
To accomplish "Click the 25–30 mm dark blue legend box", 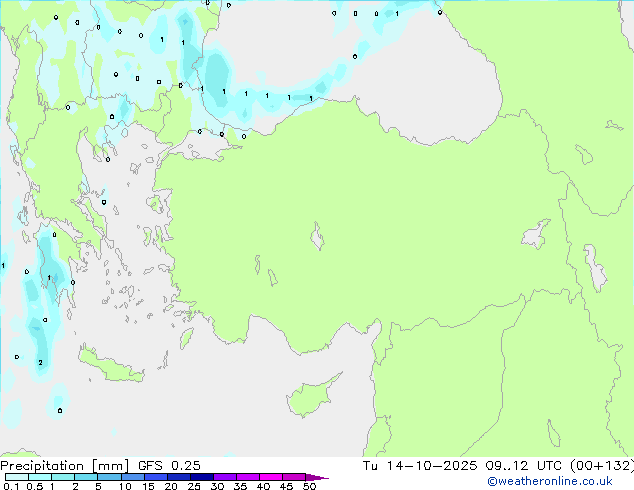I will [x=201, y=477].
